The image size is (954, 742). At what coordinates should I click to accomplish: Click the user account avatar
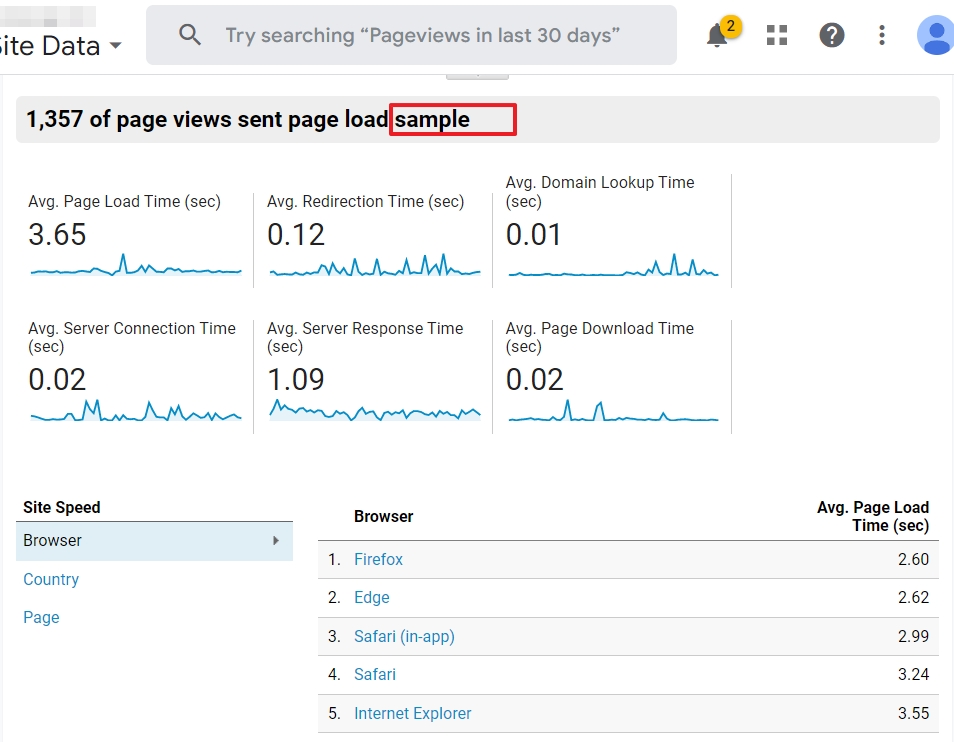936,35
